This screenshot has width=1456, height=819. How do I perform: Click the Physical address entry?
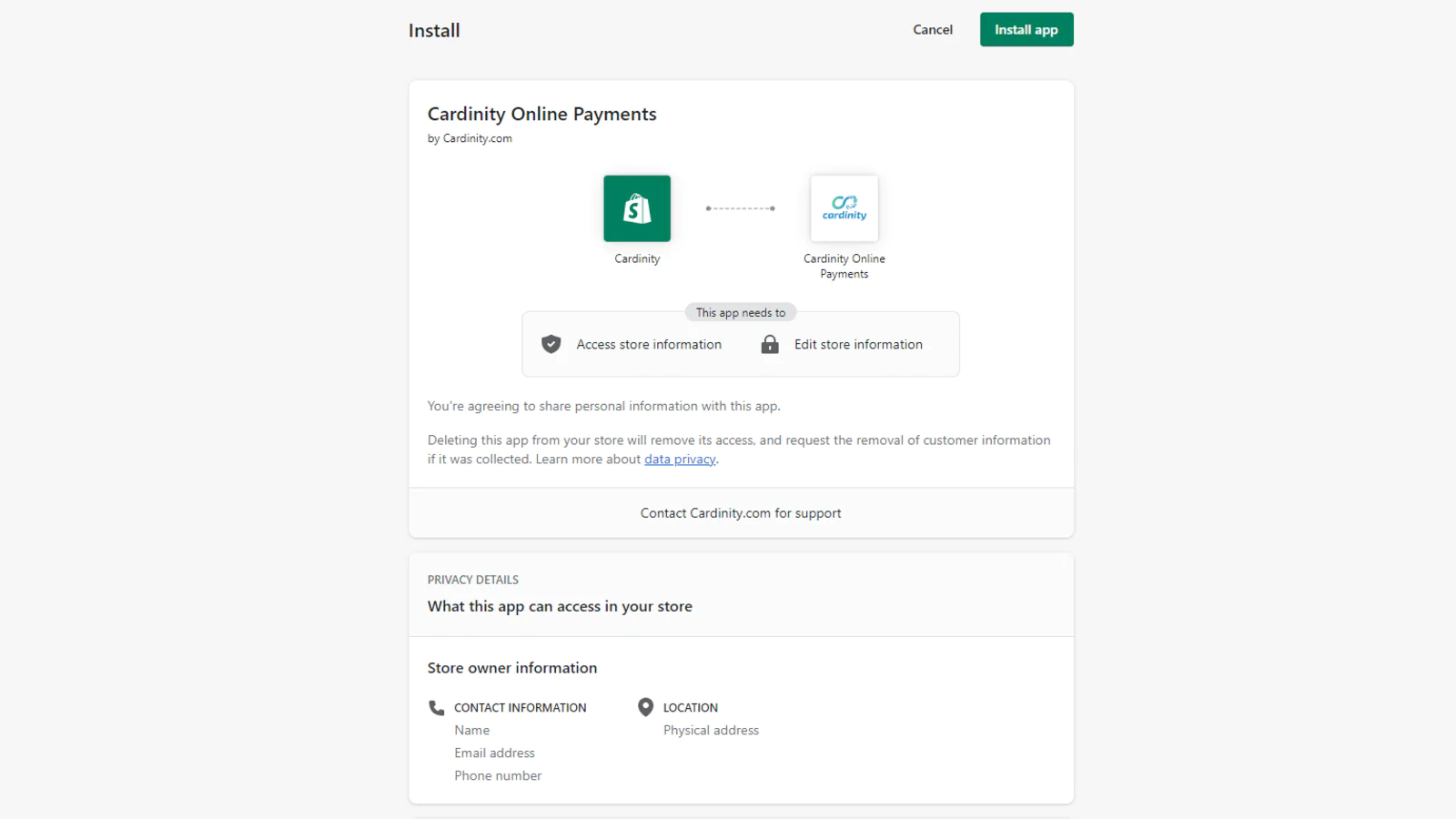click(x=711, y=731)
